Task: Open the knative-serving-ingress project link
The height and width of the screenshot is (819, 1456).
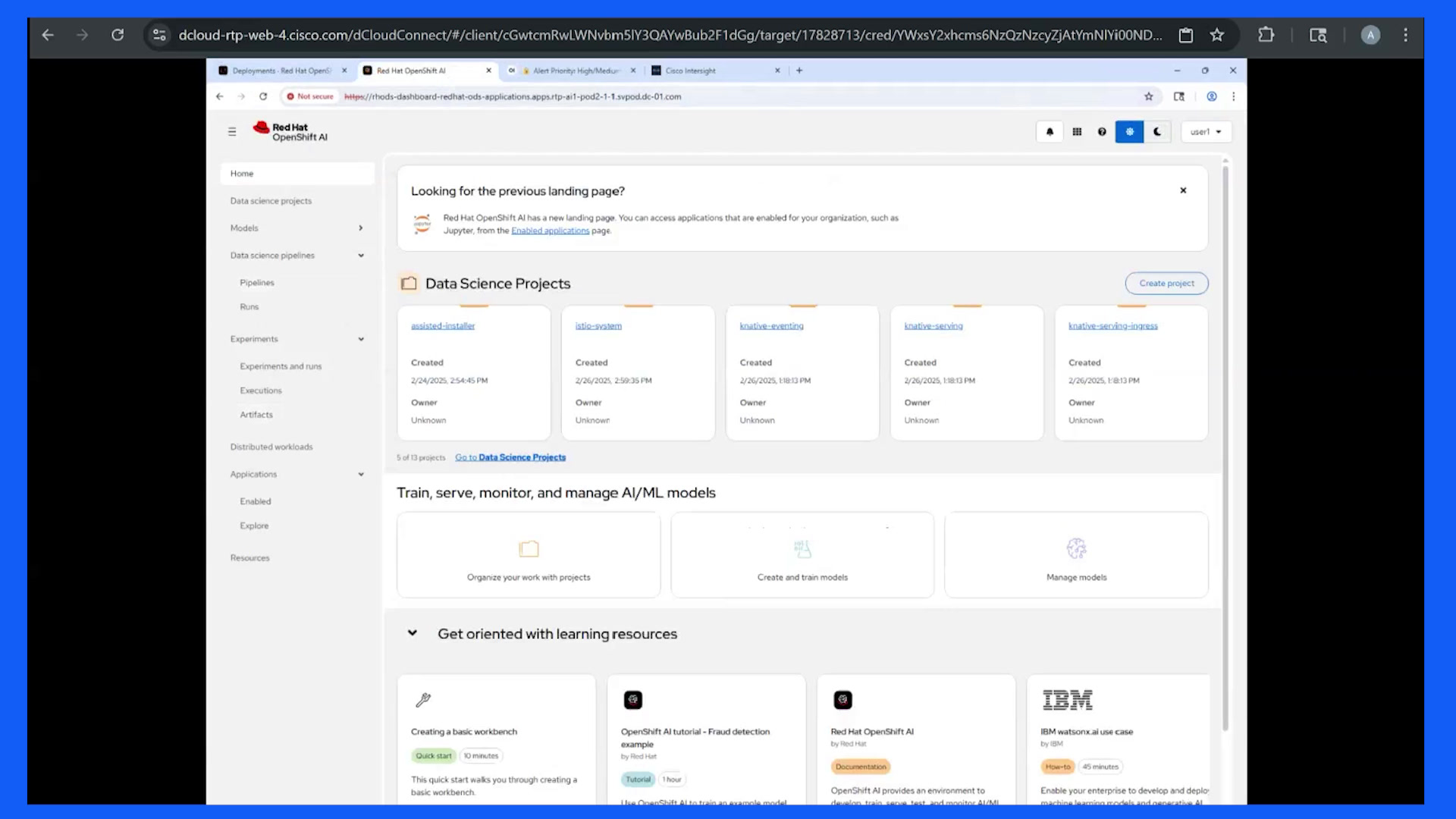Action: point(1112,326)
